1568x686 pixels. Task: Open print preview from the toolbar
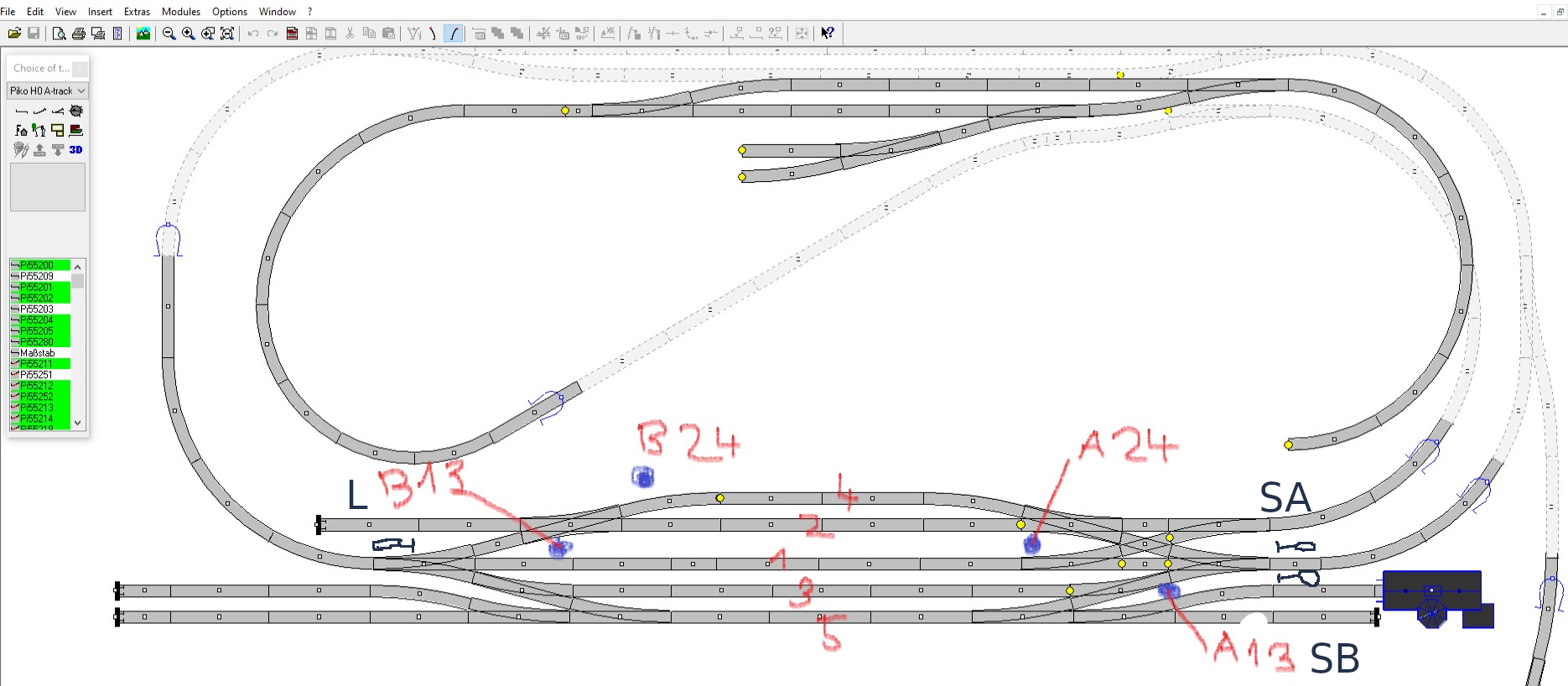point(59,34)
